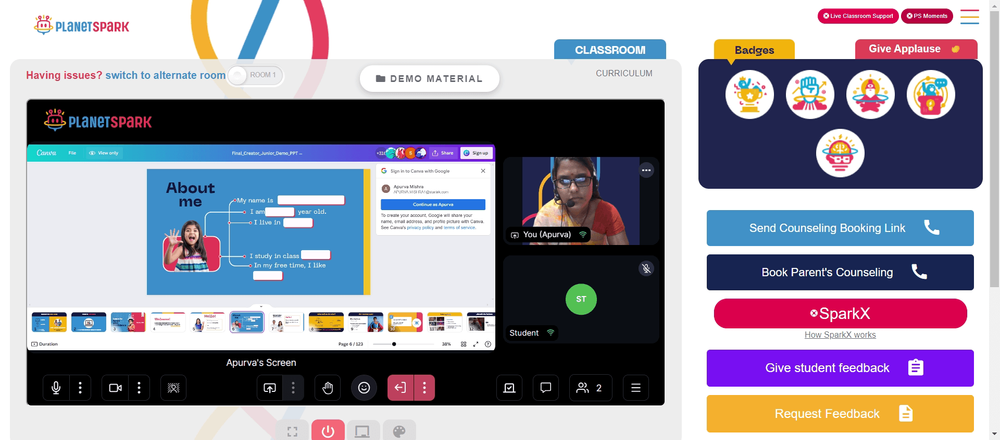
Task: Turn off camera in meeting toolbar
Action: pos(115,388)
